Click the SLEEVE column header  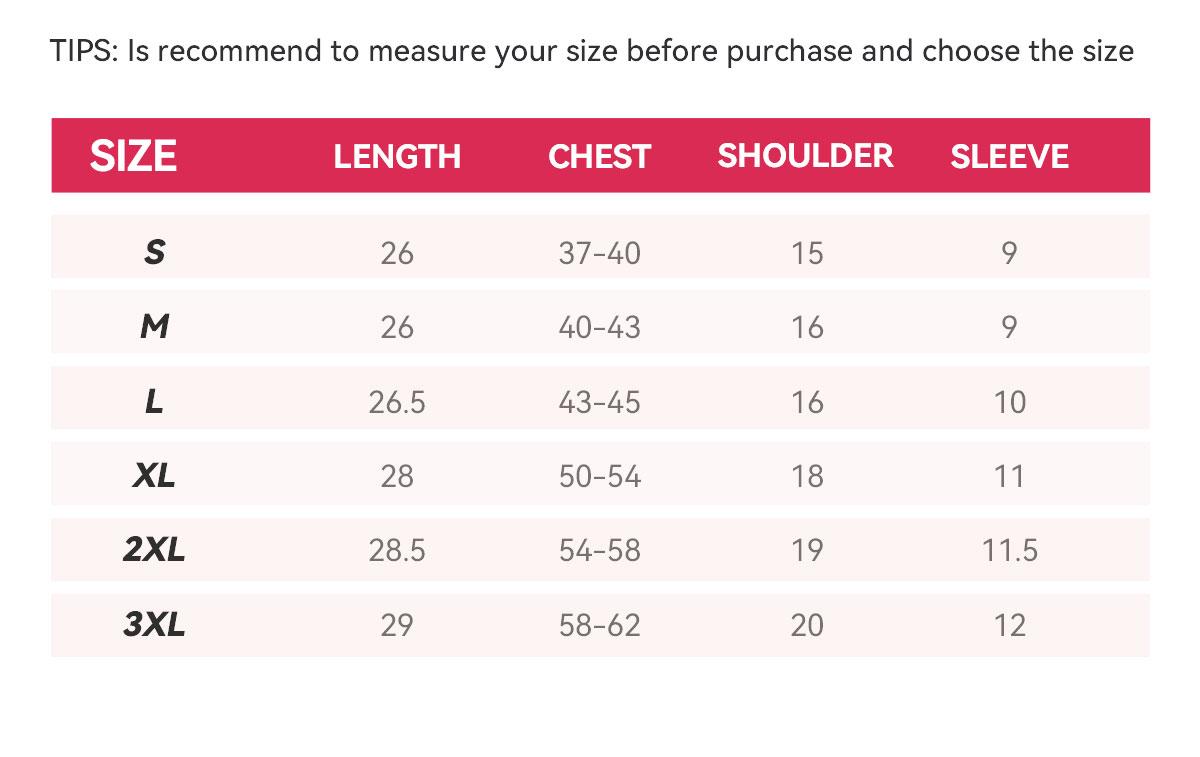[1009, 156]
